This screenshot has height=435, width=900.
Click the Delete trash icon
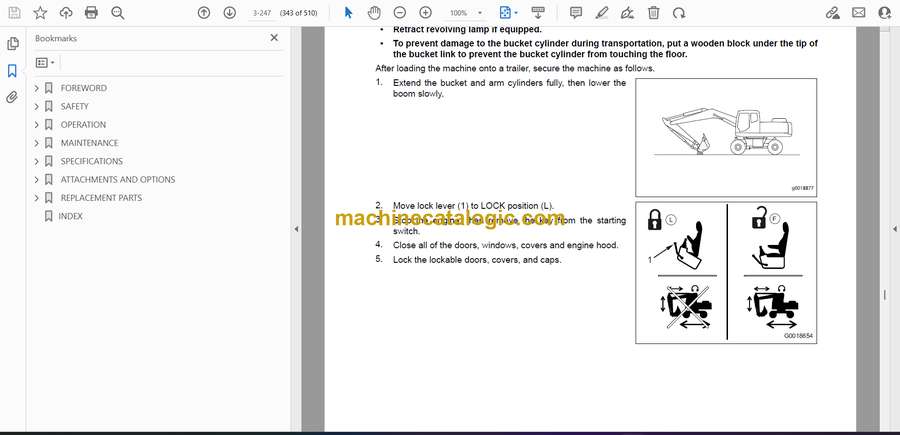(653, 13)
